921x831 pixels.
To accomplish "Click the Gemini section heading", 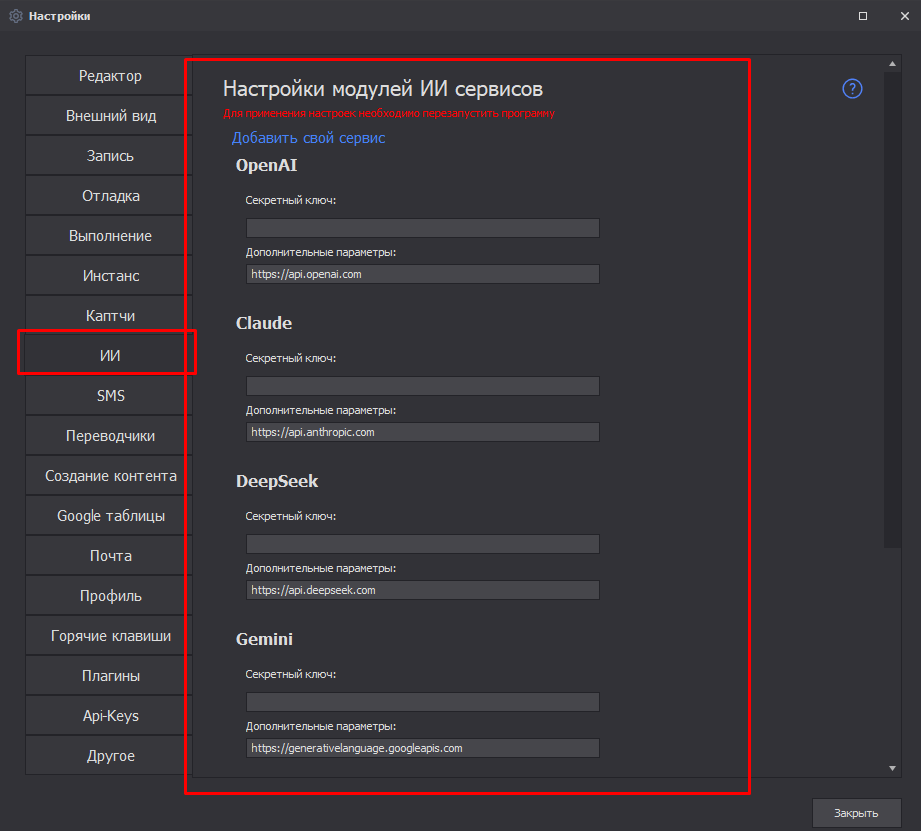I will point(264,639).
